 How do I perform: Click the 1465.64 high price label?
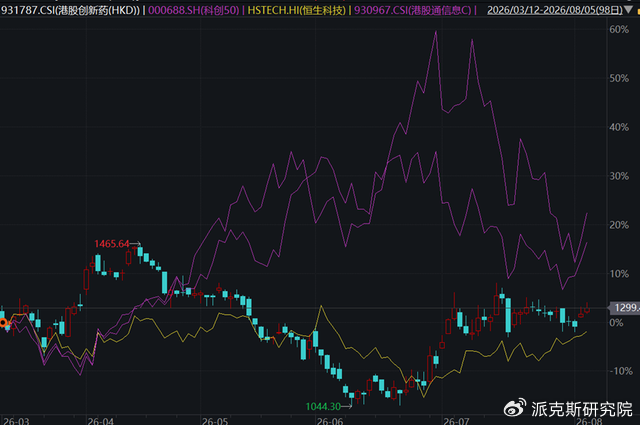tap(112, 244)
